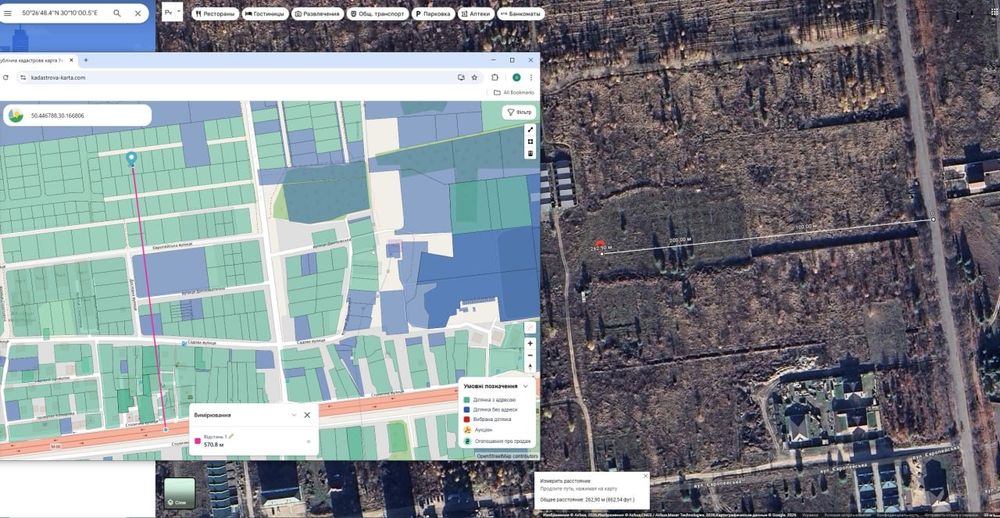Click the pink measurement endpoint on orange road
Image resolution: width=1000 pixels, height=518 pixels.
point(166,429)
